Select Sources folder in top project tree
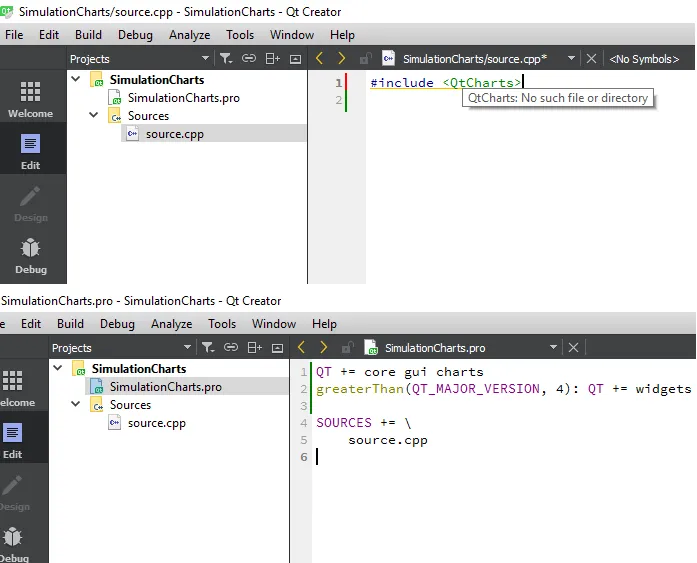Image resolution: width=697 pixels, height=563 pixels. 148,116
